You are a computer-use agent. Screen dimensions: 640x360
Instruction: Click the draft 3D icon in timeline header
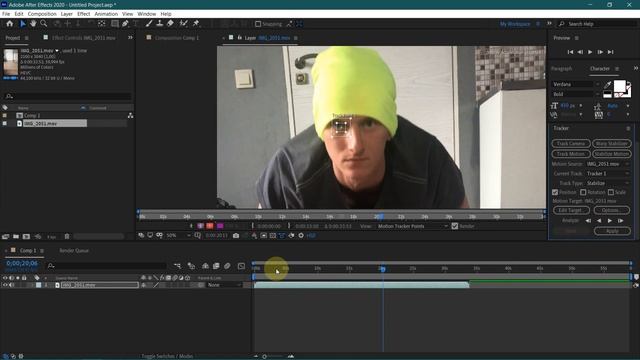point(191,266)
